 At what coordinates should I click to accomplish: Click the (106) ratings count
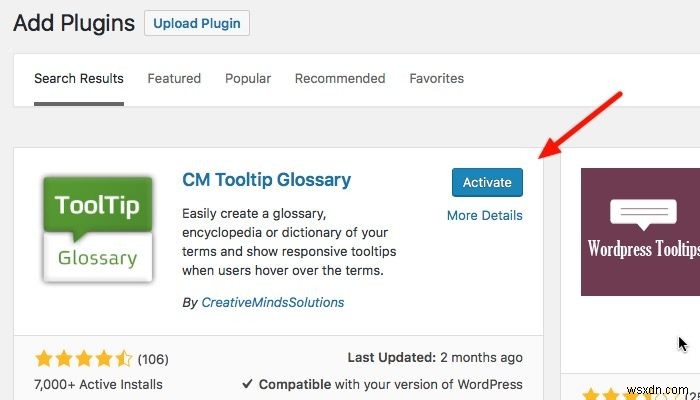(152, 358)
